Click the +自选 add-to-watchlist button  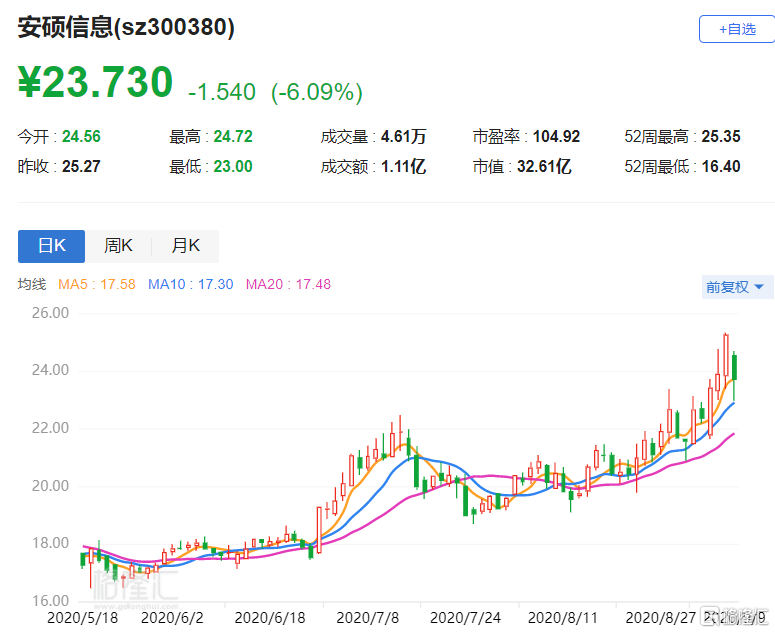[x=737, y=29]
